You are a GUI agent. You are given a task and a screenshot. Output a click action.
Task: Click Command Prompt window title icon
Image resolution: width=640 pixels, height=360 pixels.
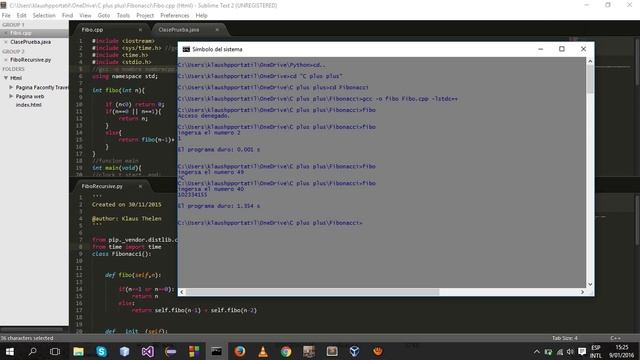[186, 49]
